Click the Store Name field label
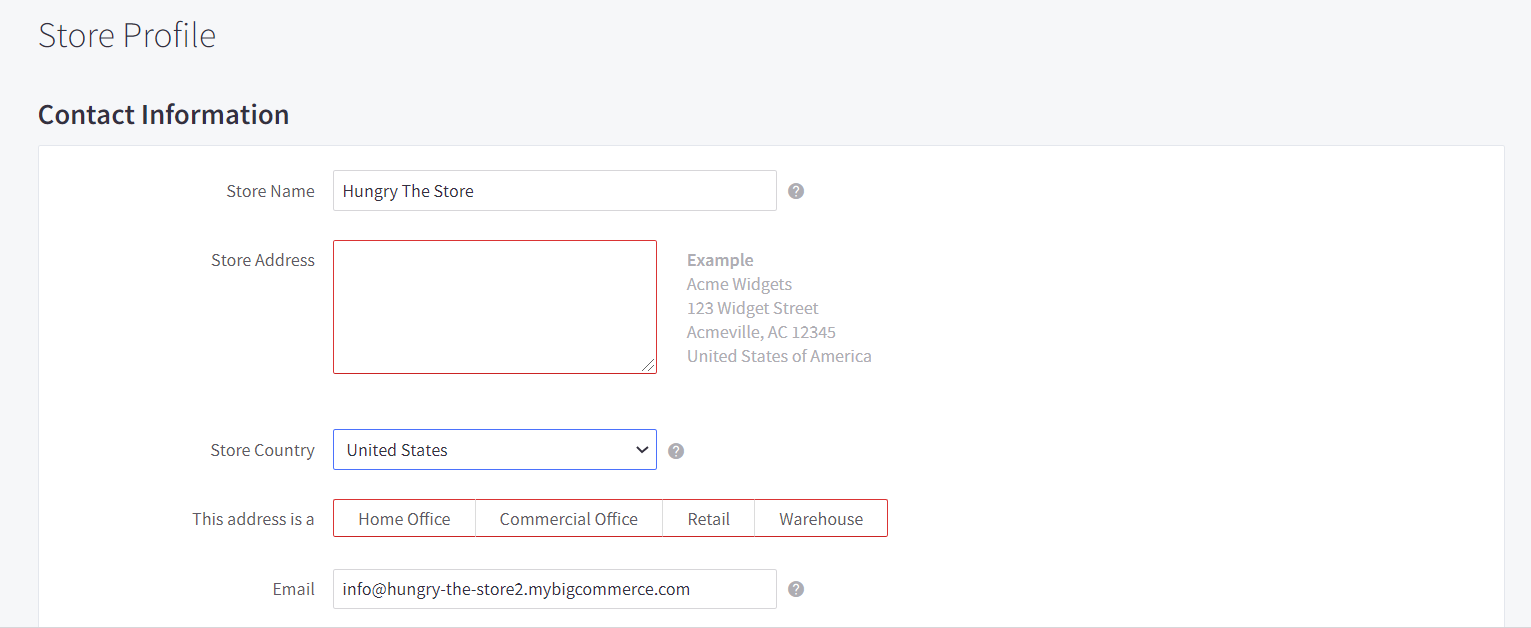Image resolution: width=1531 pixels, height=628 pixels. click(270, 191)
